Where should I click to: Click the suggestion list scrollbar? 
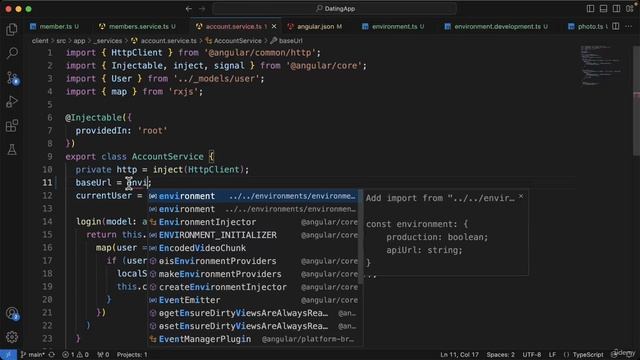click(x=360, y=237)
